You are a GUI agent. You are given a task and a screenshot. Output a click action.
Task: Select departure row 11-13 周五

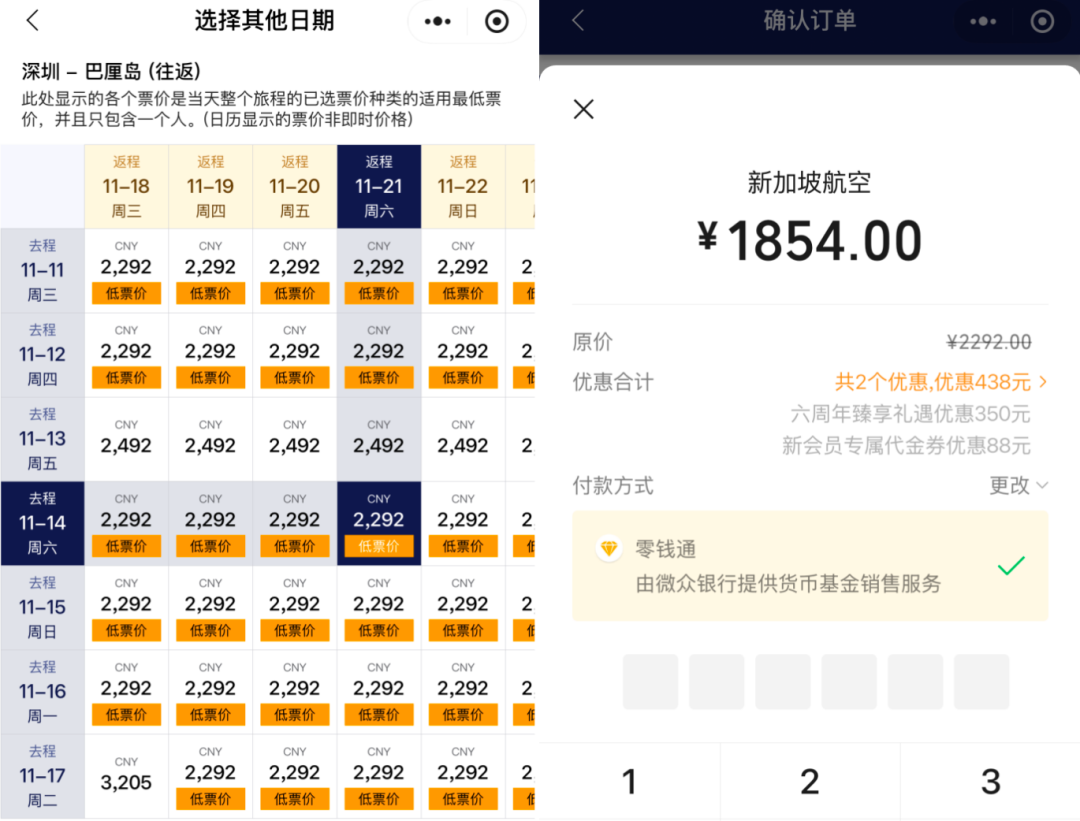pyautogui.click(x=42, y=439)
